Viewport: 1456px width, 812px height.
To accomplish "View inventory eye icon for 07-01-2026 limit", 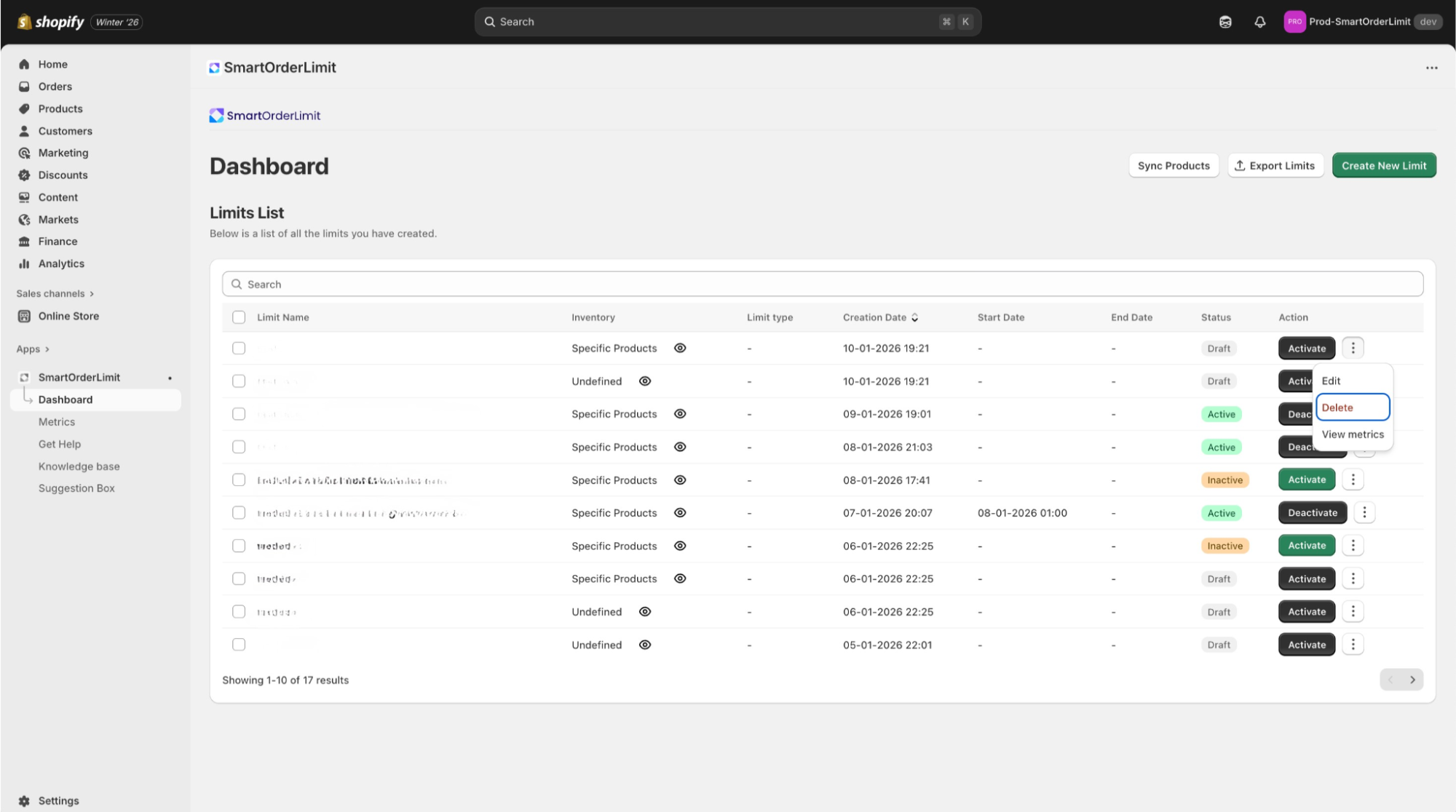I will tap(680, 513).
